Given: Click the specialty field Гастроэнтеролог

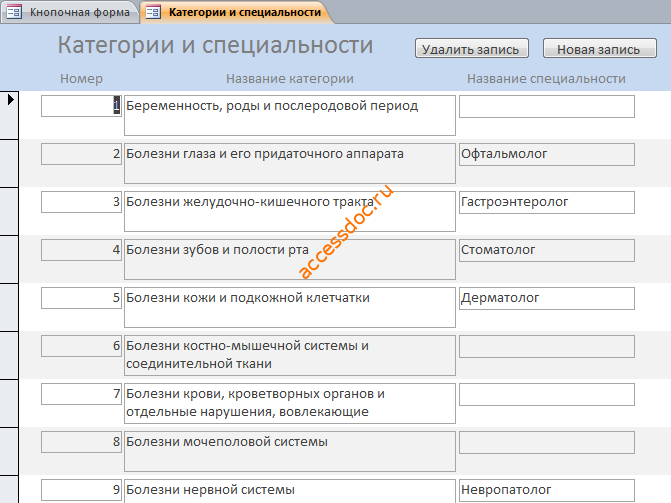Looking at the screenshot, I should click(x=547, y=202).
